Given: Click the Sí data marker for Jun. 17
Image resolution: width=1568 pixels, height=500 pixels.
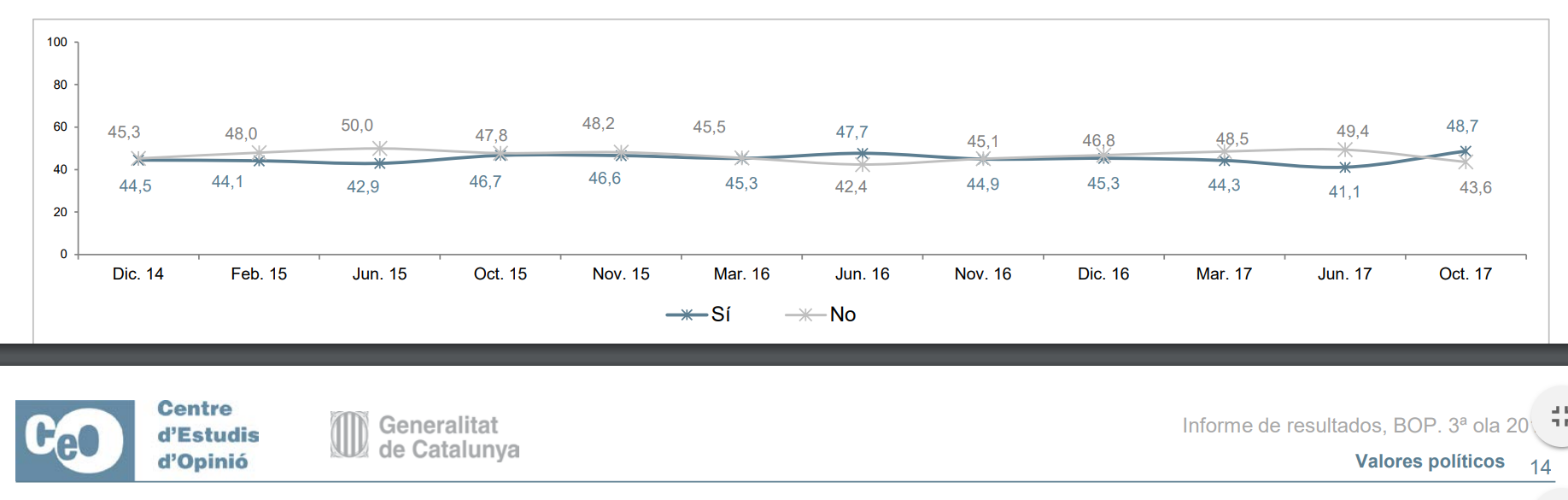Looking at the screenshot, I should tap(1345, 168).
